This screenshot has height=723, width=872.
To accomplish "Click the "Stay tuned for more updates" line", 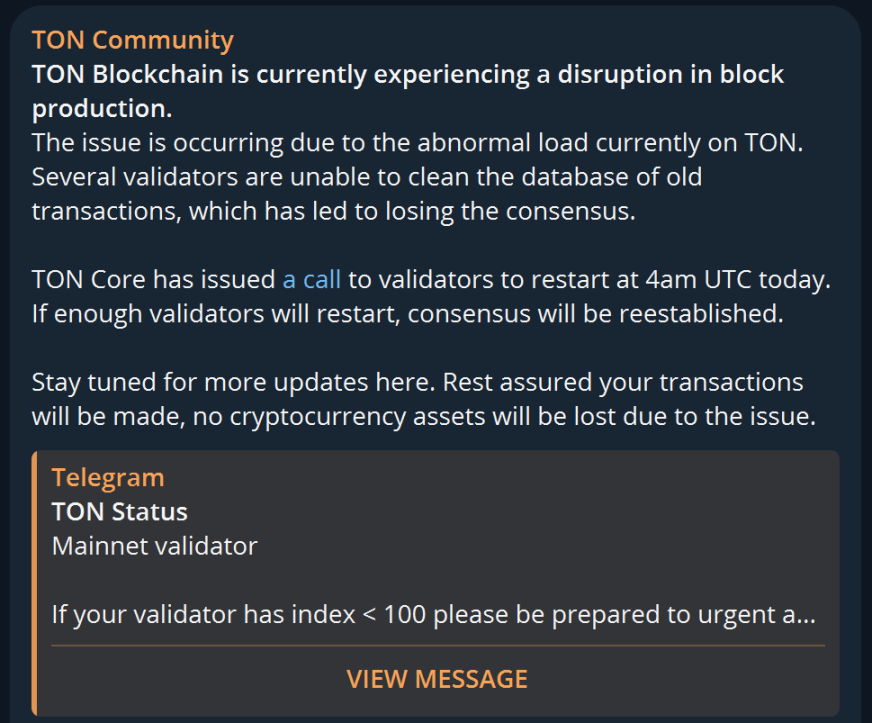I will click(x=234, y=382).
